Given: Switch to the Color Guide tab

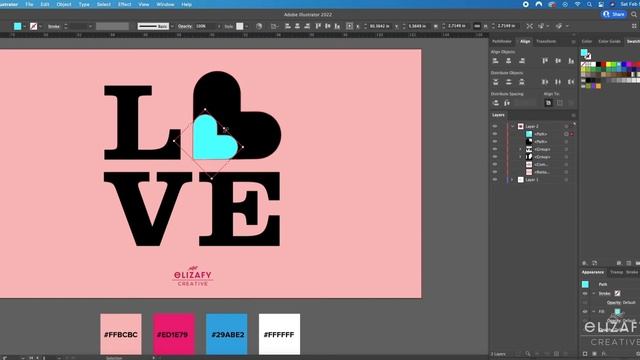Looking at the screenshot, I should coord(609,42).
